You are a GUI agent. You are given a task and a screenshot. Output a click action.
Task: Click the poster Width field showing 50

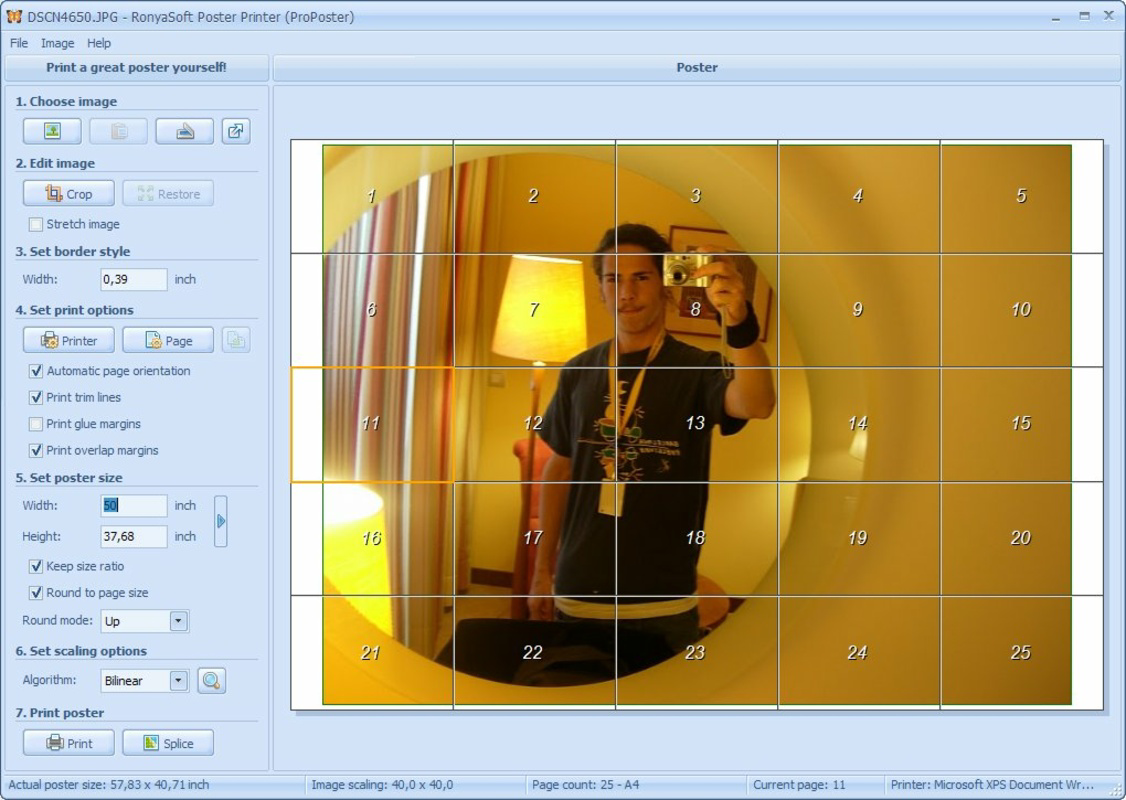point(134,506)
